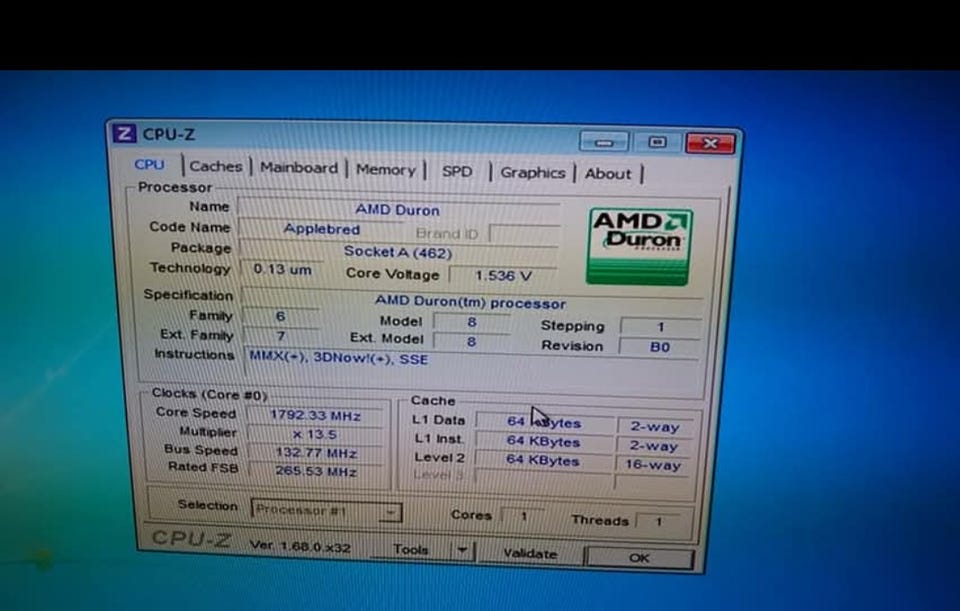The width and height of the screenshot is (960, 611).
Task: Click the Core Voltage value field
Action: pos(503,276)
